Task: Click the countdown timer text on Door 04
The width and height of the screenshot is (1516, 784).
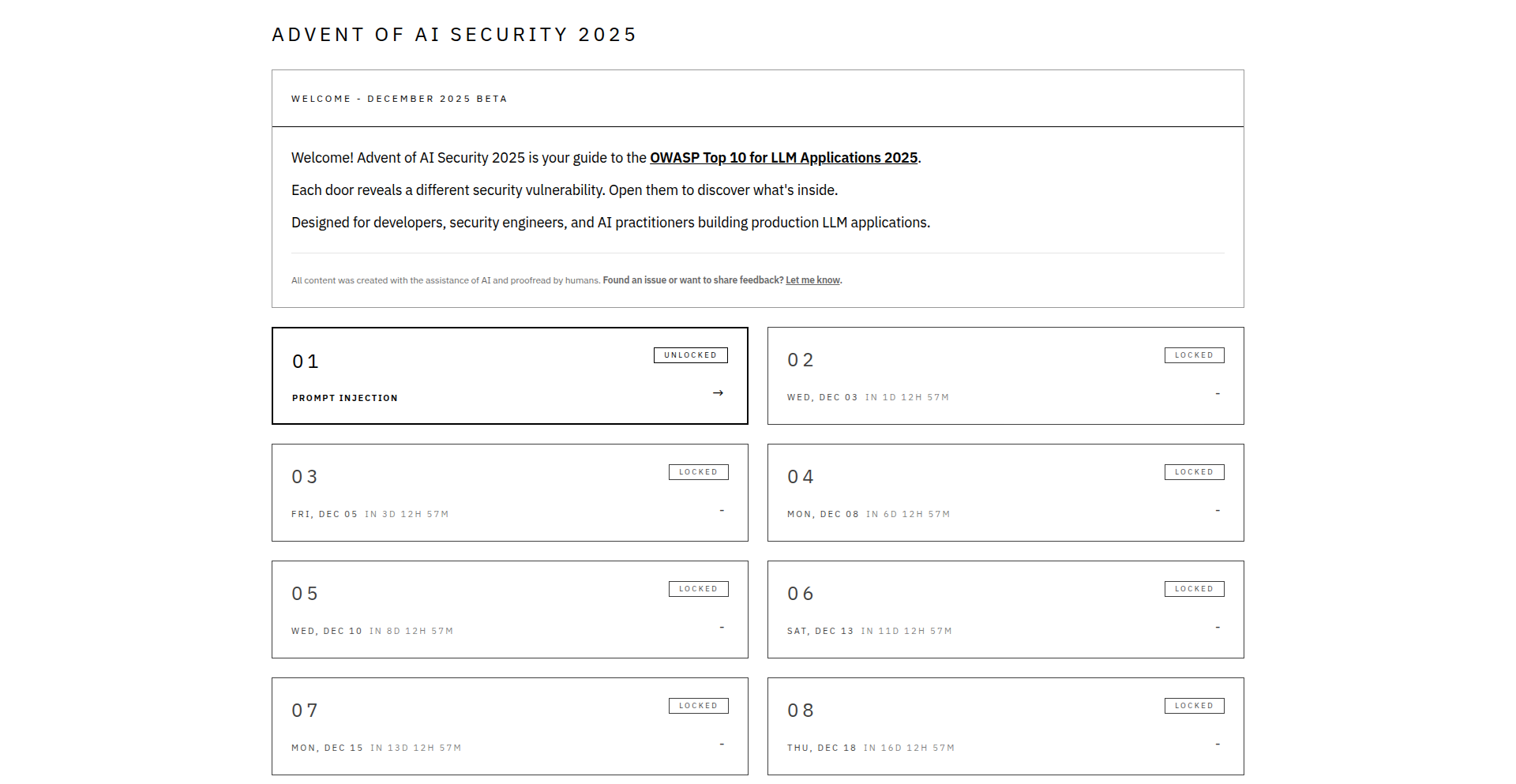Action: 909,513
